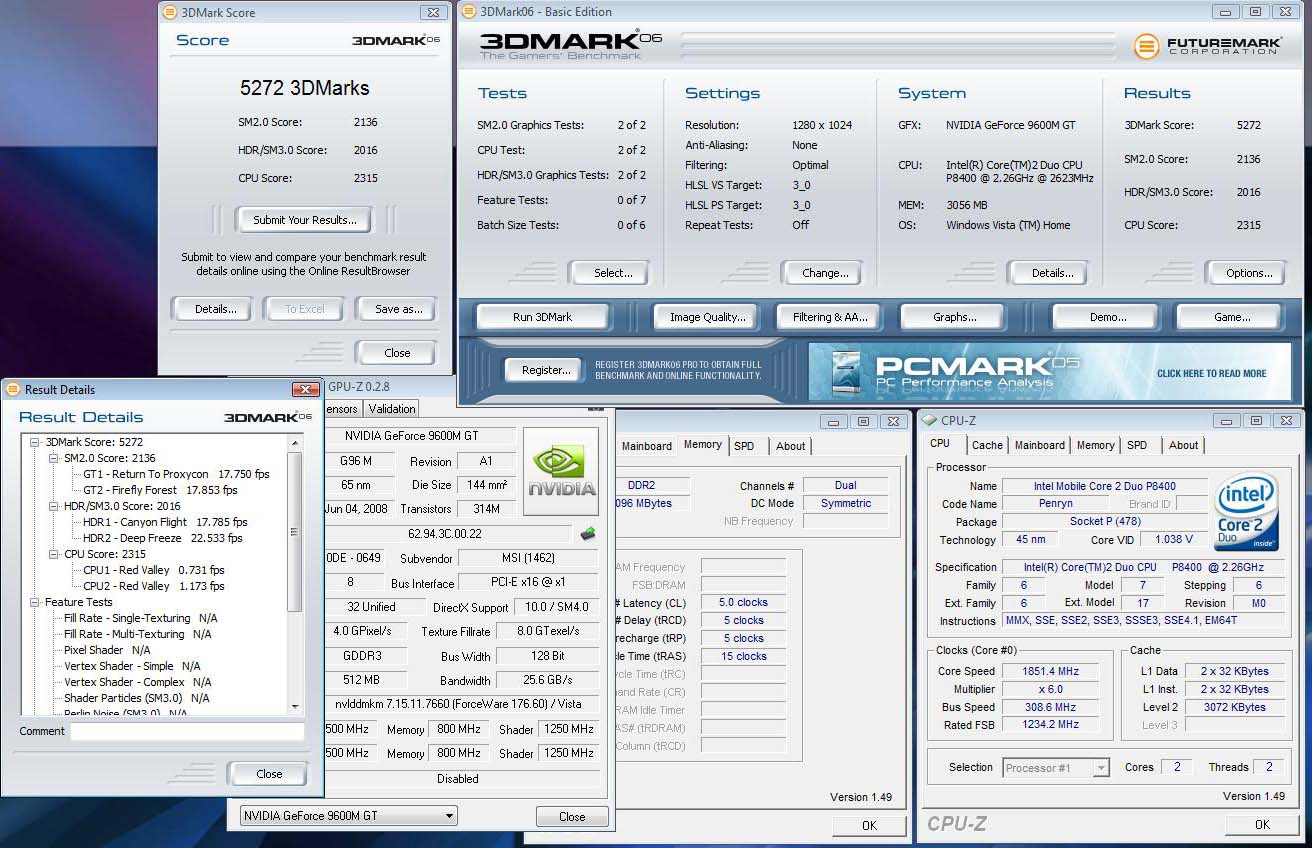Open Mainboard tab in right CPU-Z window
Viewport: 1312px width, 848px height.
[1040, 445]
